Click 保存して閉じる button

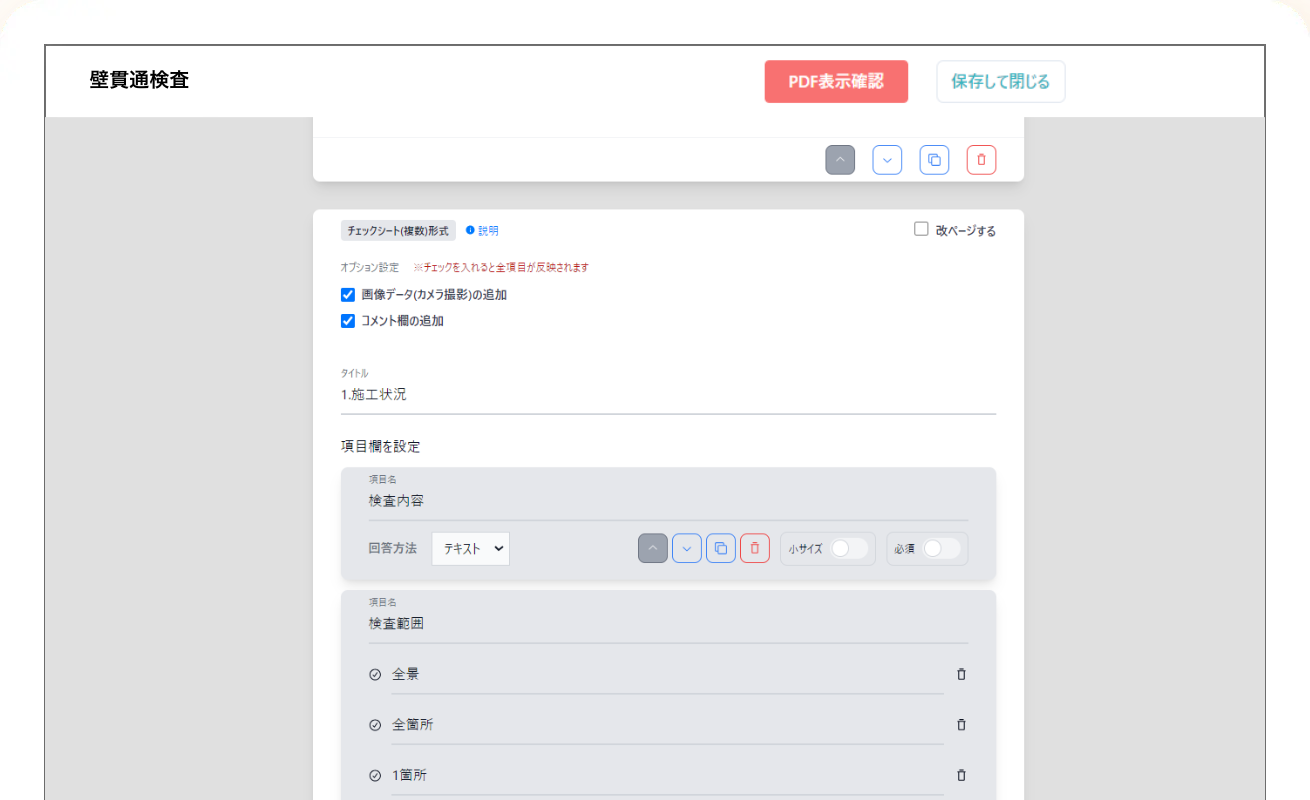[x=1000, y=82]
